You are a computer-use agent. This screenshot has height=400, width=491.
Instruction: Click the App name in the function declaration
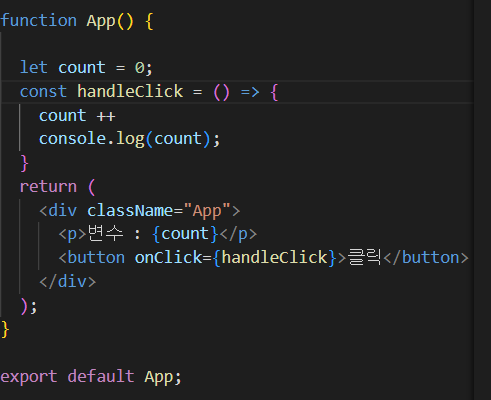point(101,21)
